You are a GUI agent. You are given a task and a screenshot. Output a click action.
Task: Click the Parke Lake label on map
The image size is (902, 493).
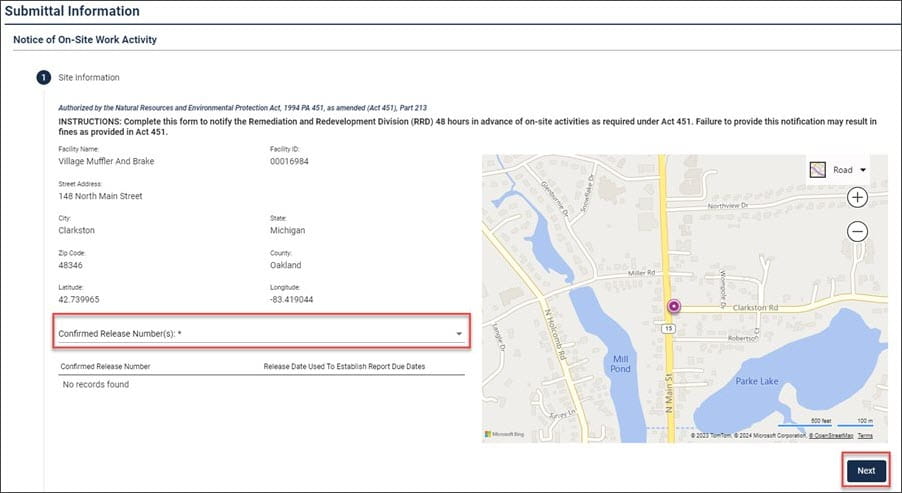pos(756,381)
